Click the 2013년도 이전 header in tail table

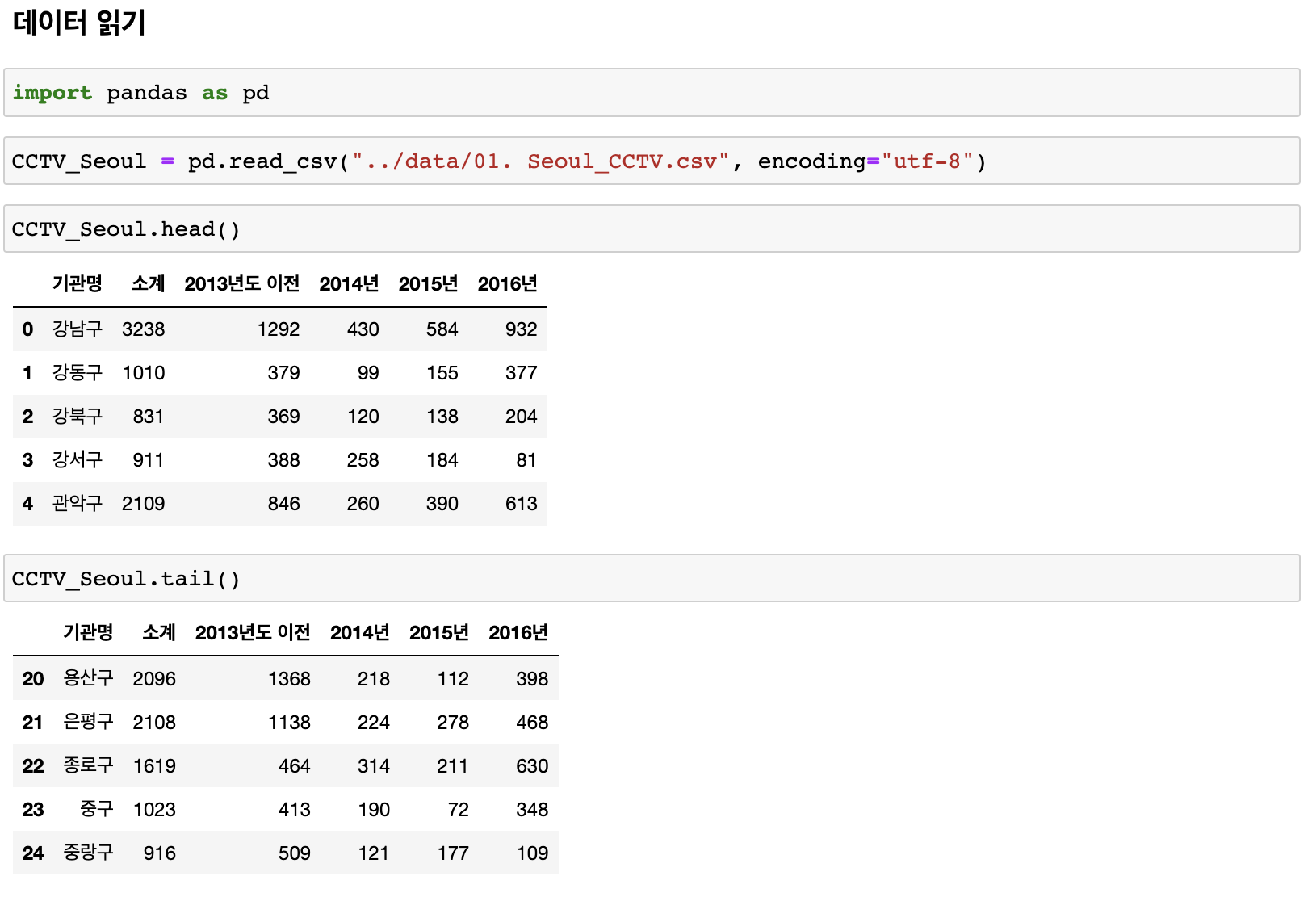(253, 632)
